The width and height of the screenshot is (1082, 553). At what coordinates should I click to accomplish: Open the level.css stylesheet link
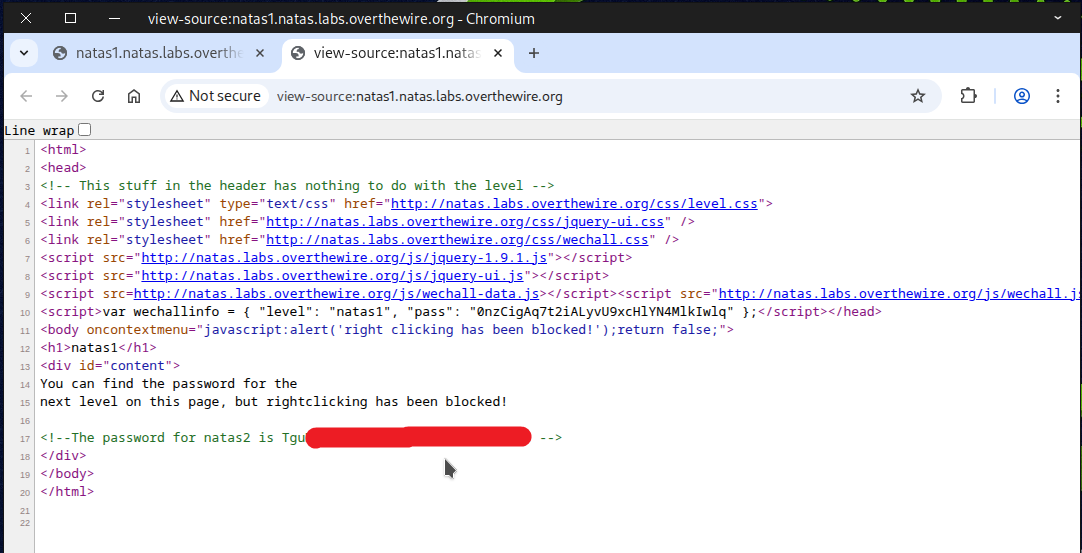click(577, 204)
